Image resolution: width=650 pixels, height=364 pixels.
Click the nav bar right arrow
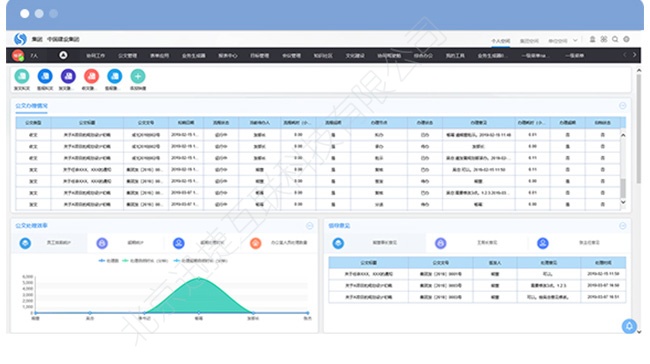634,55
